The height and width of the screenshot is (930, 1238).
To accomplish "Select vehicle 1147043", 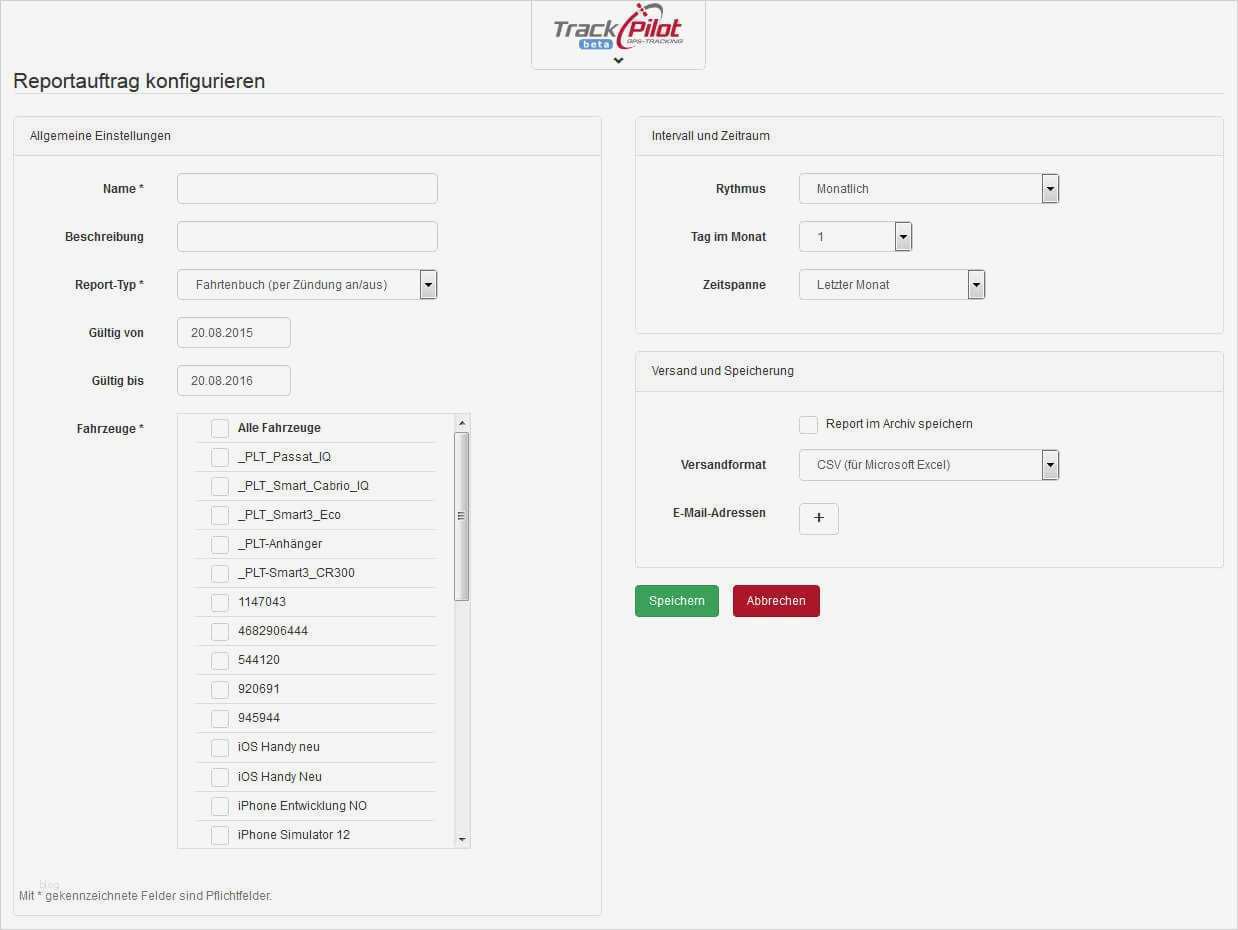I will (219, 602).
